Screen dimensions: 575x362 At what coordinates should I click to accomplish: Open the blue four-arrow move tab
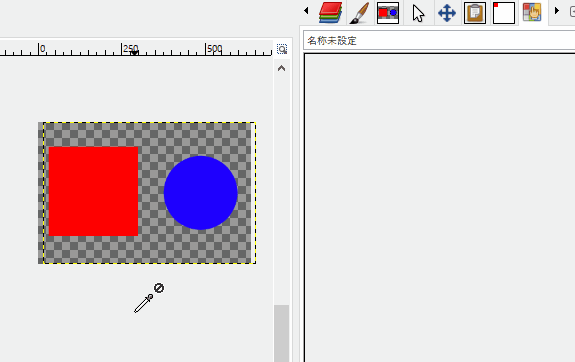click(447, 13)
